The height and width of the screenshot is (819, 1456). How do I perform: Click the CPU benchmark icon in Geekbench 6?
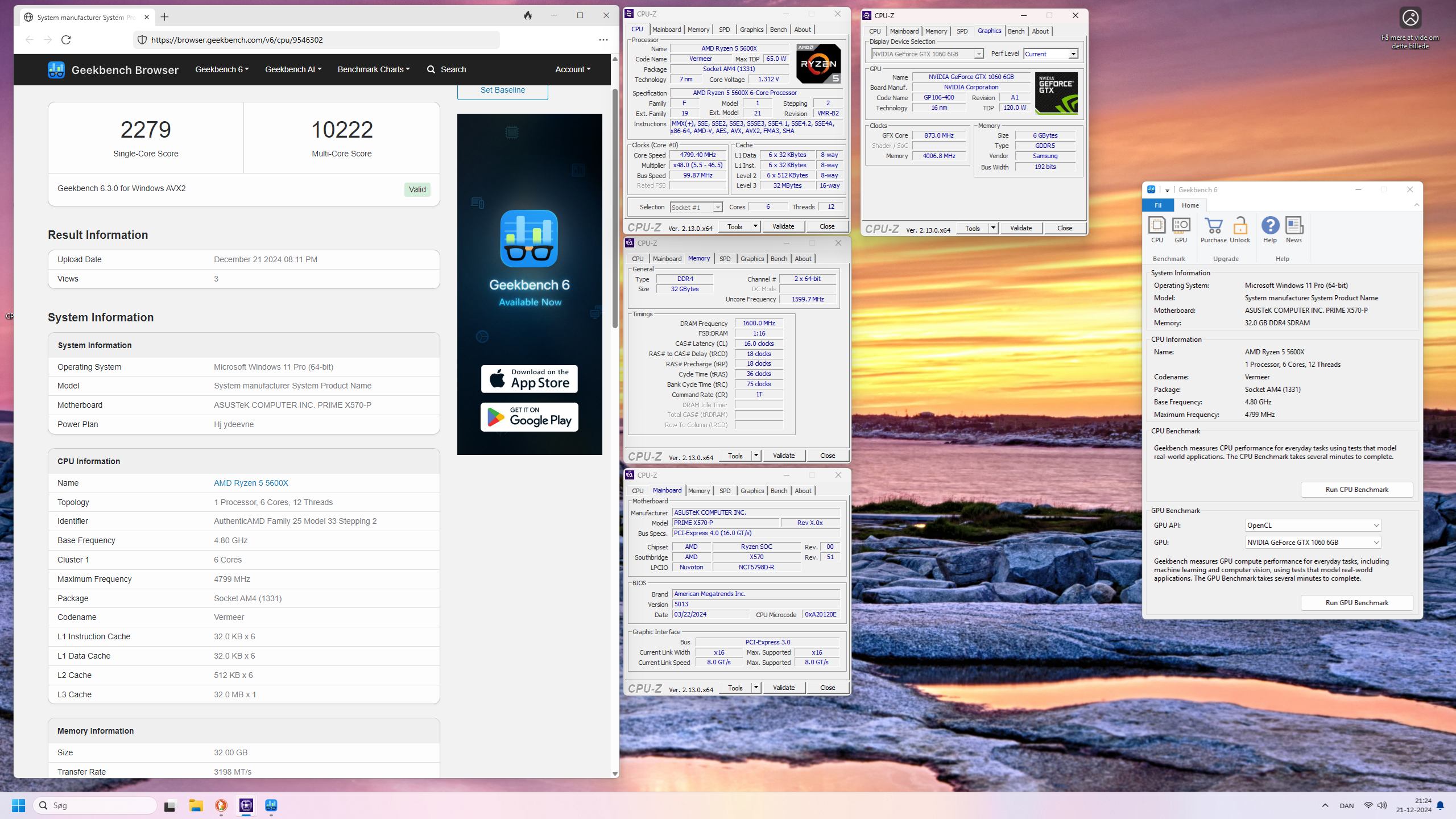[1157, 230]
